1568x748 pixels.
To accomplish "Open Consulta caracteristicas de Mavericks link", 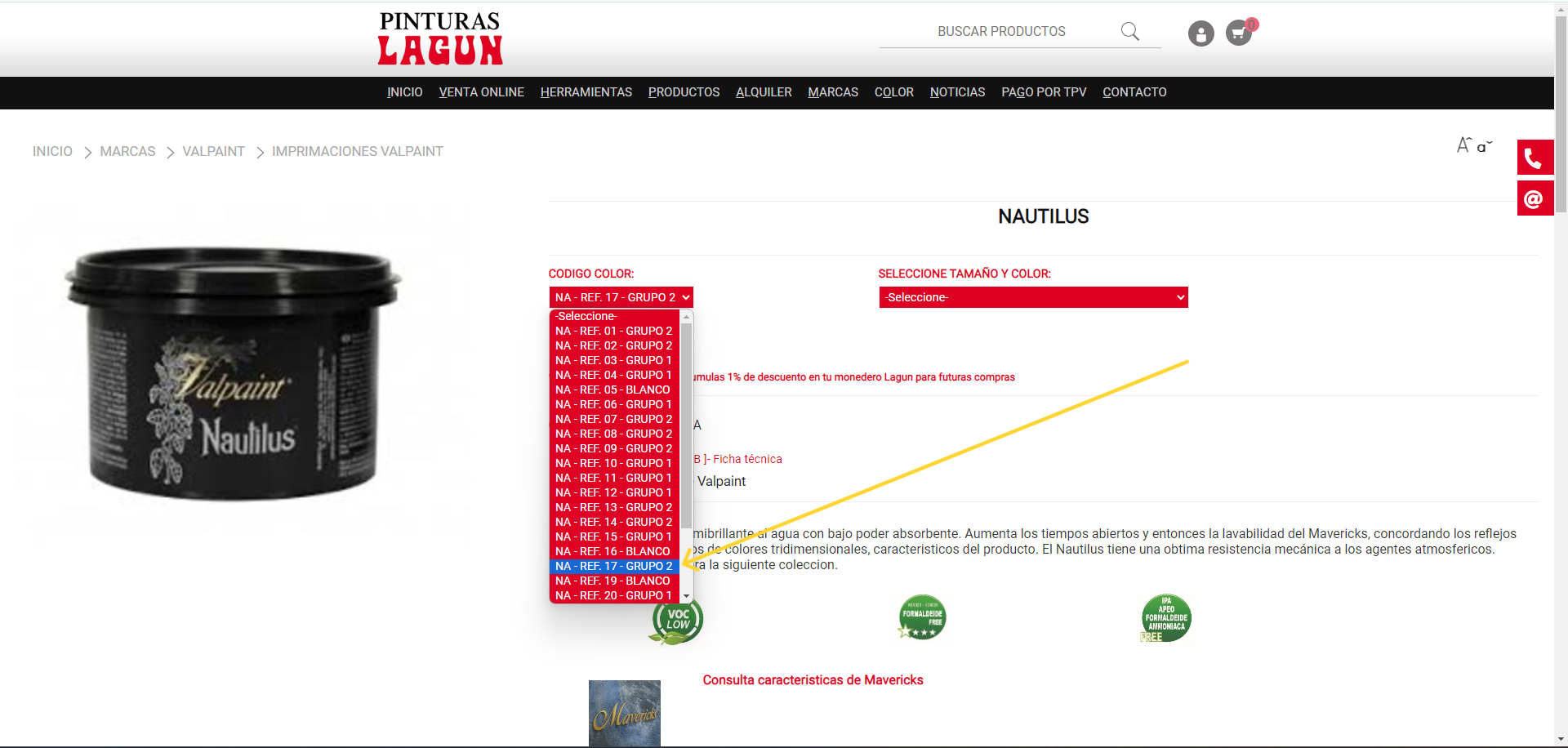I will click(x=813, y=680).
